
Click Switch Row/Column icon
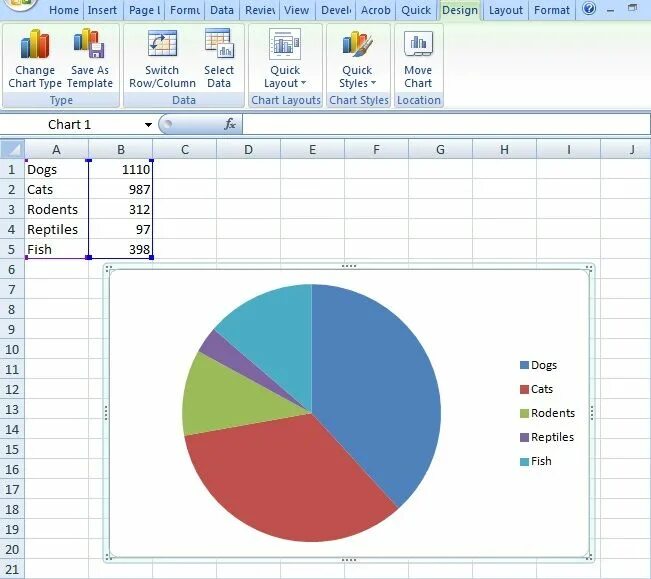click(162, 43)
